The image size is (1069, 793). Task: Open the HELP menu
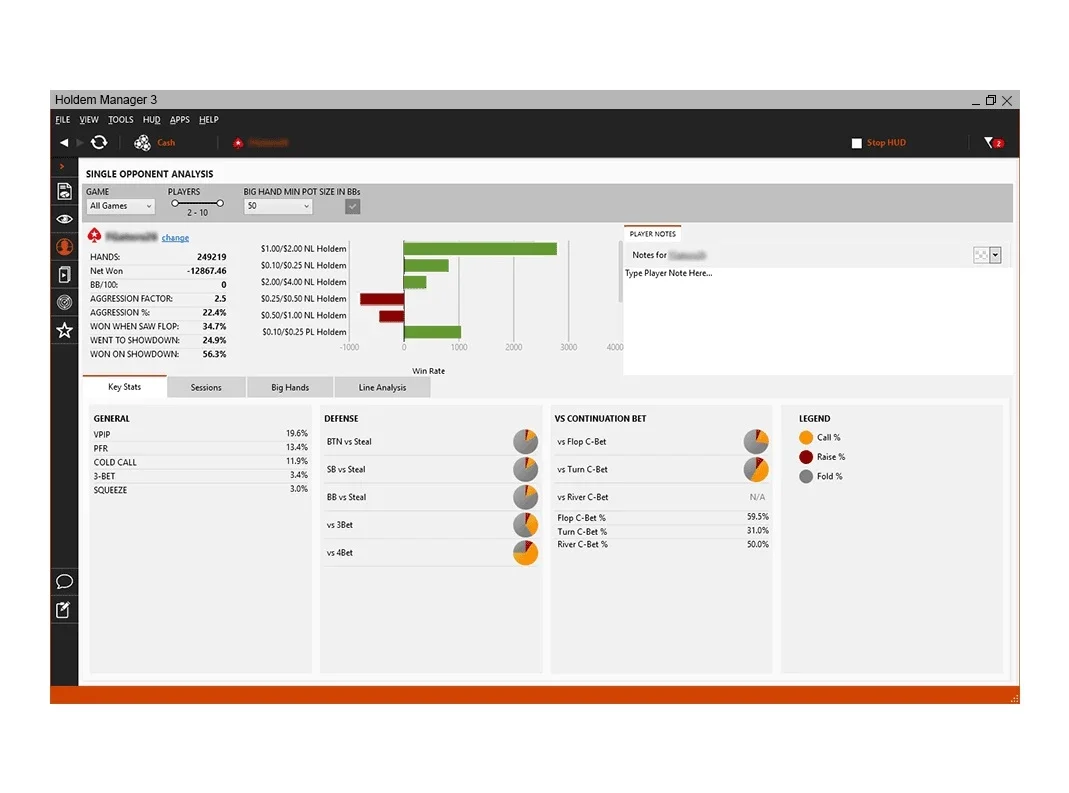pyautogui.click(x=209, y=119)
